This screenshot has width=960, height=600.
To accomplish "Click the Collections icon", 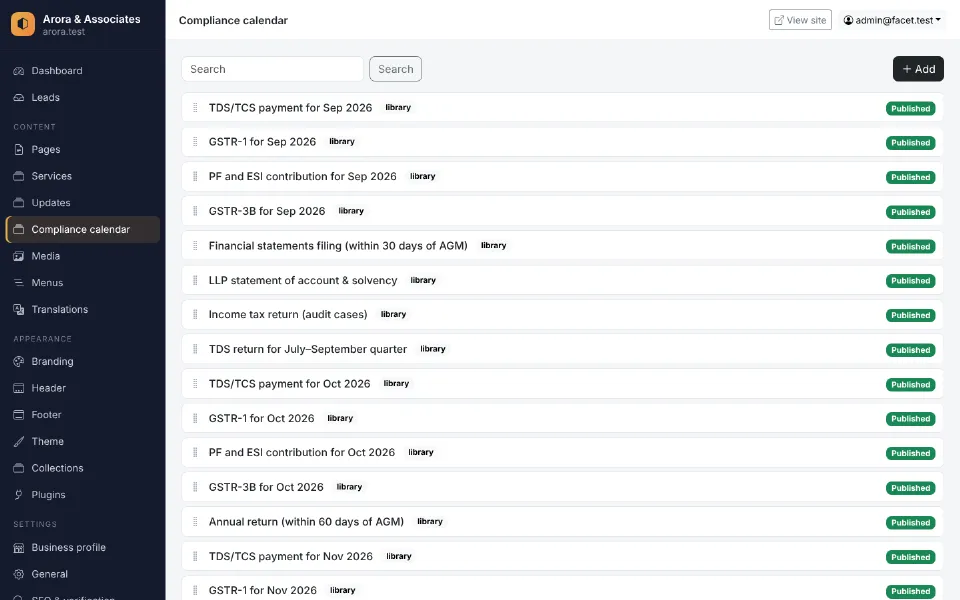I will 19,468.
